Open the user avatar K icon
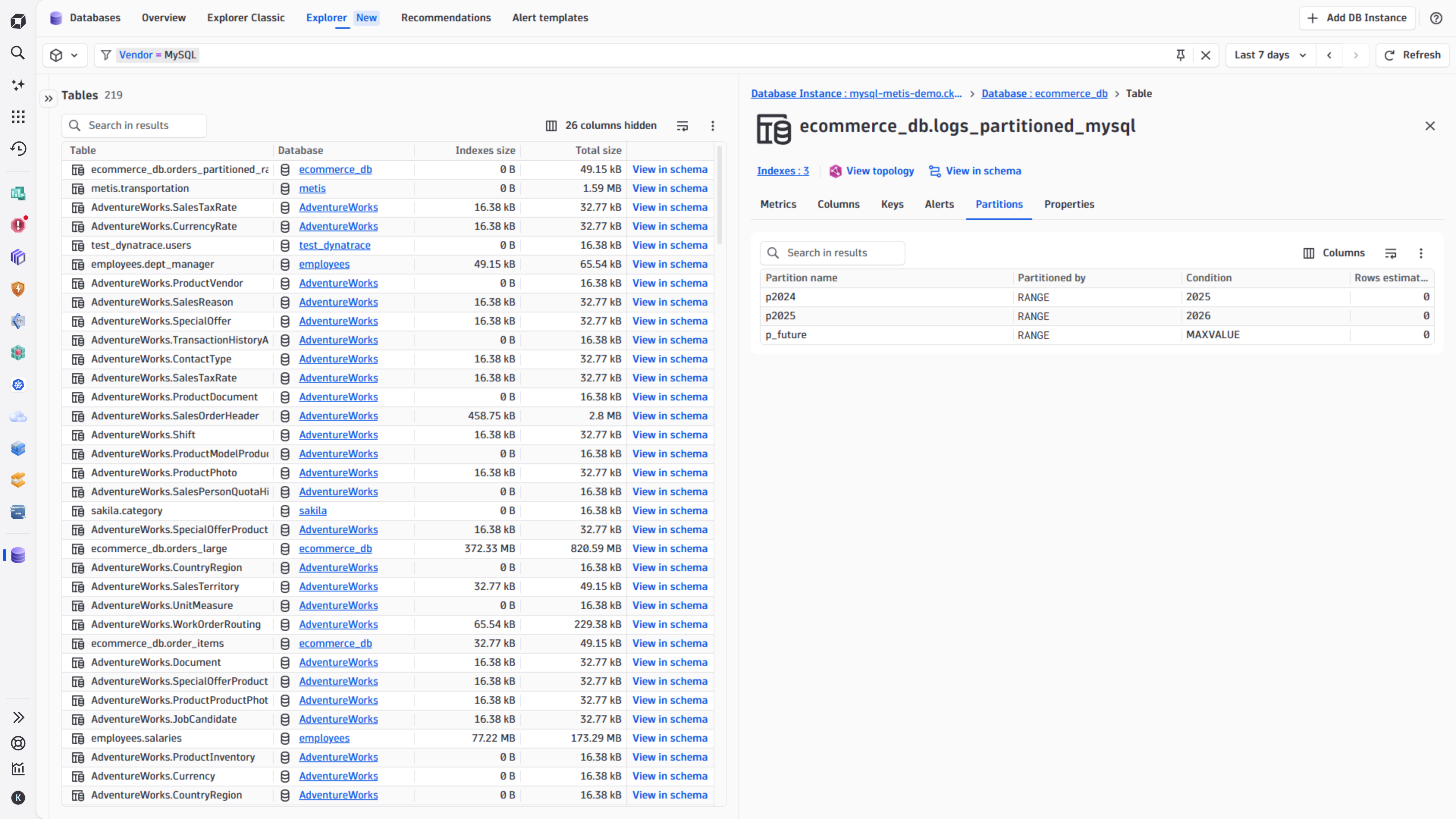Image resolution: width=1456 pixels, height=819 pixels. point(18,797)
